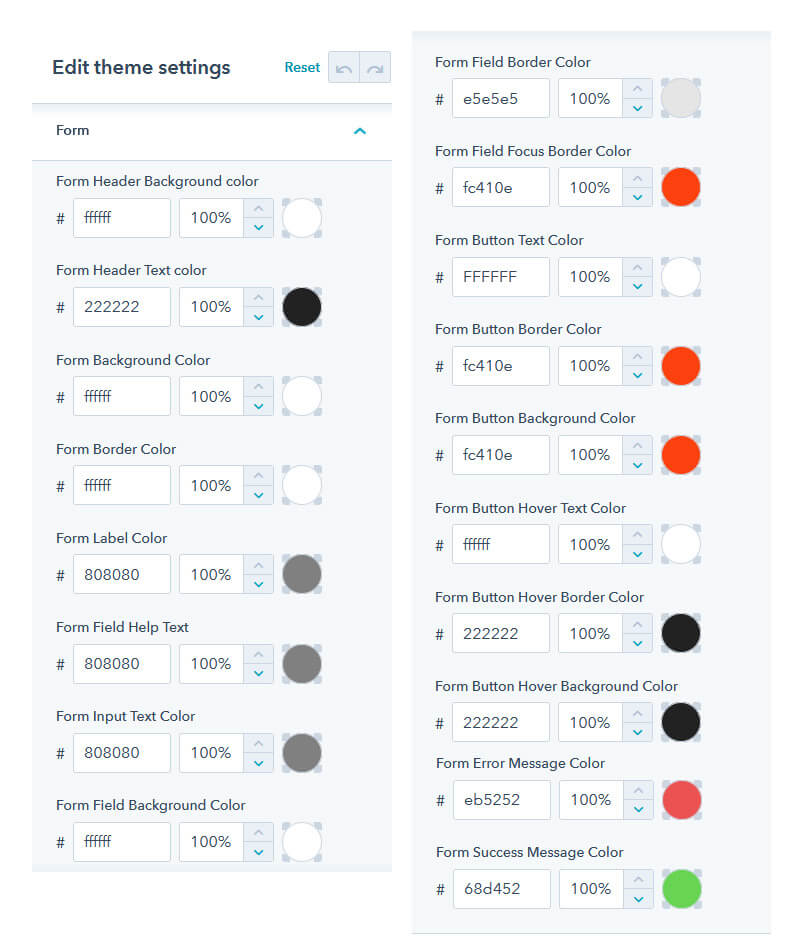Click the redo arrow icon
This screenshot has width=811, height=944.
click(375, 67)
